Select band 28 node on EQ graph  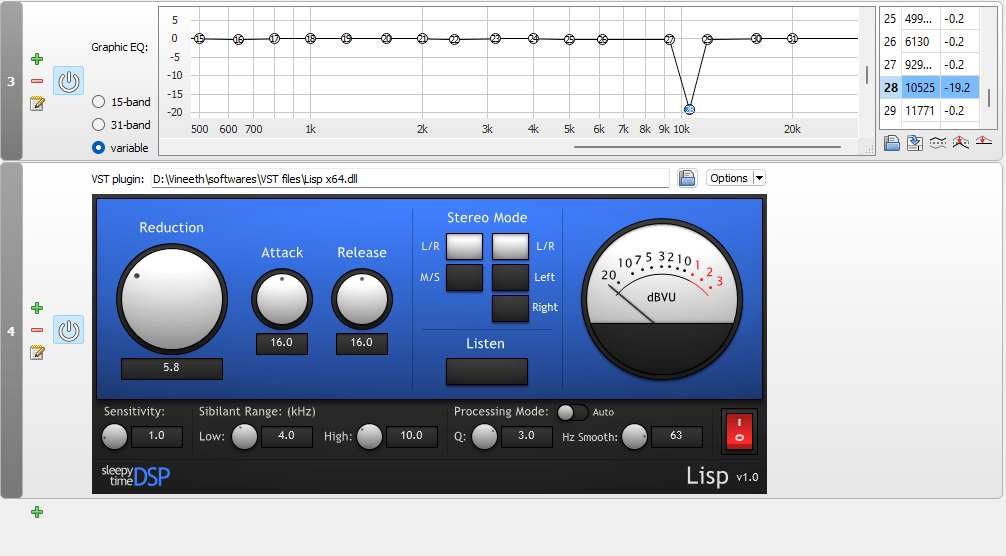[x=689, y=110]
